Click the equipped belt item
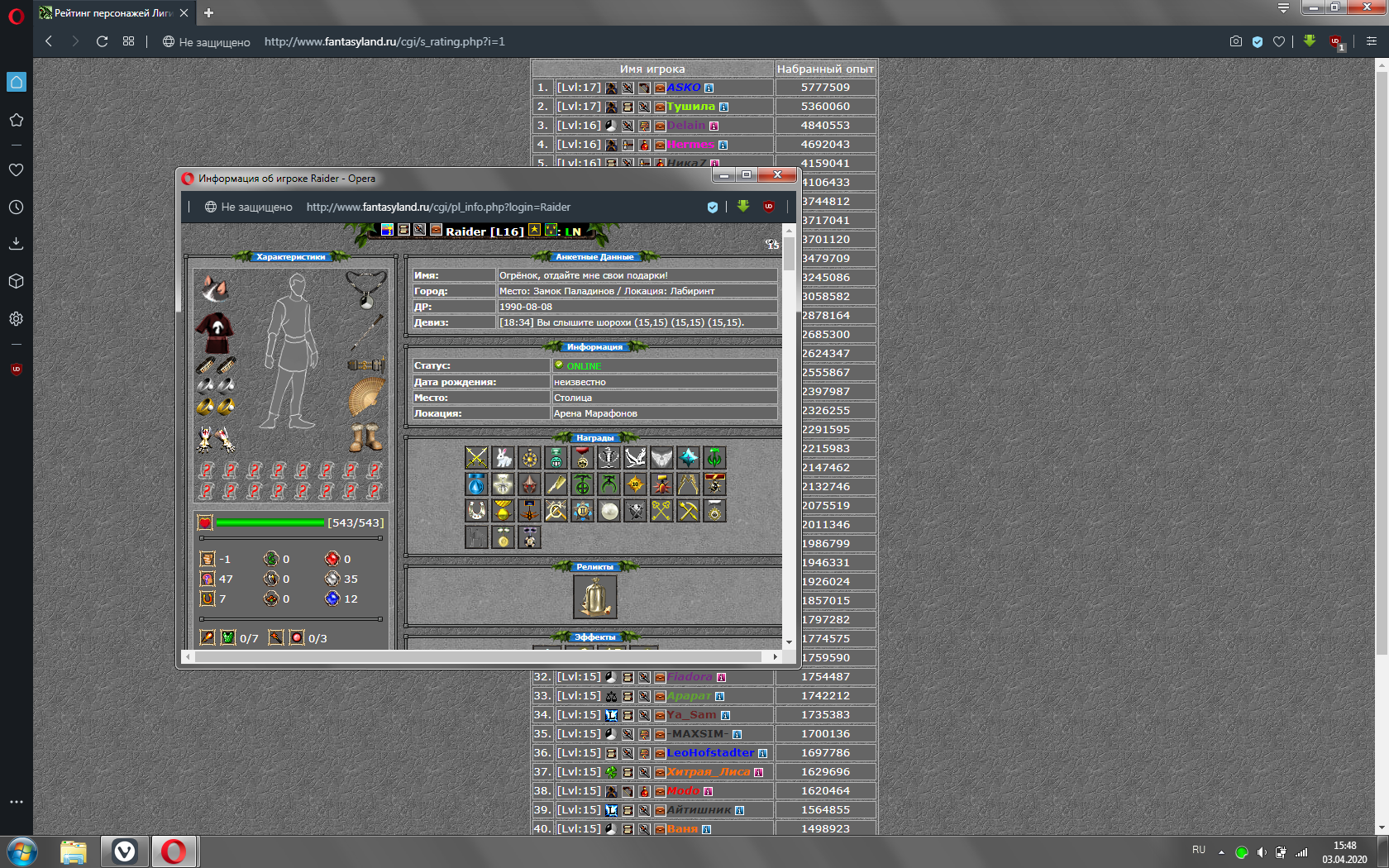1389x868 pixels. pyautogui.click(x=365, y=365)
